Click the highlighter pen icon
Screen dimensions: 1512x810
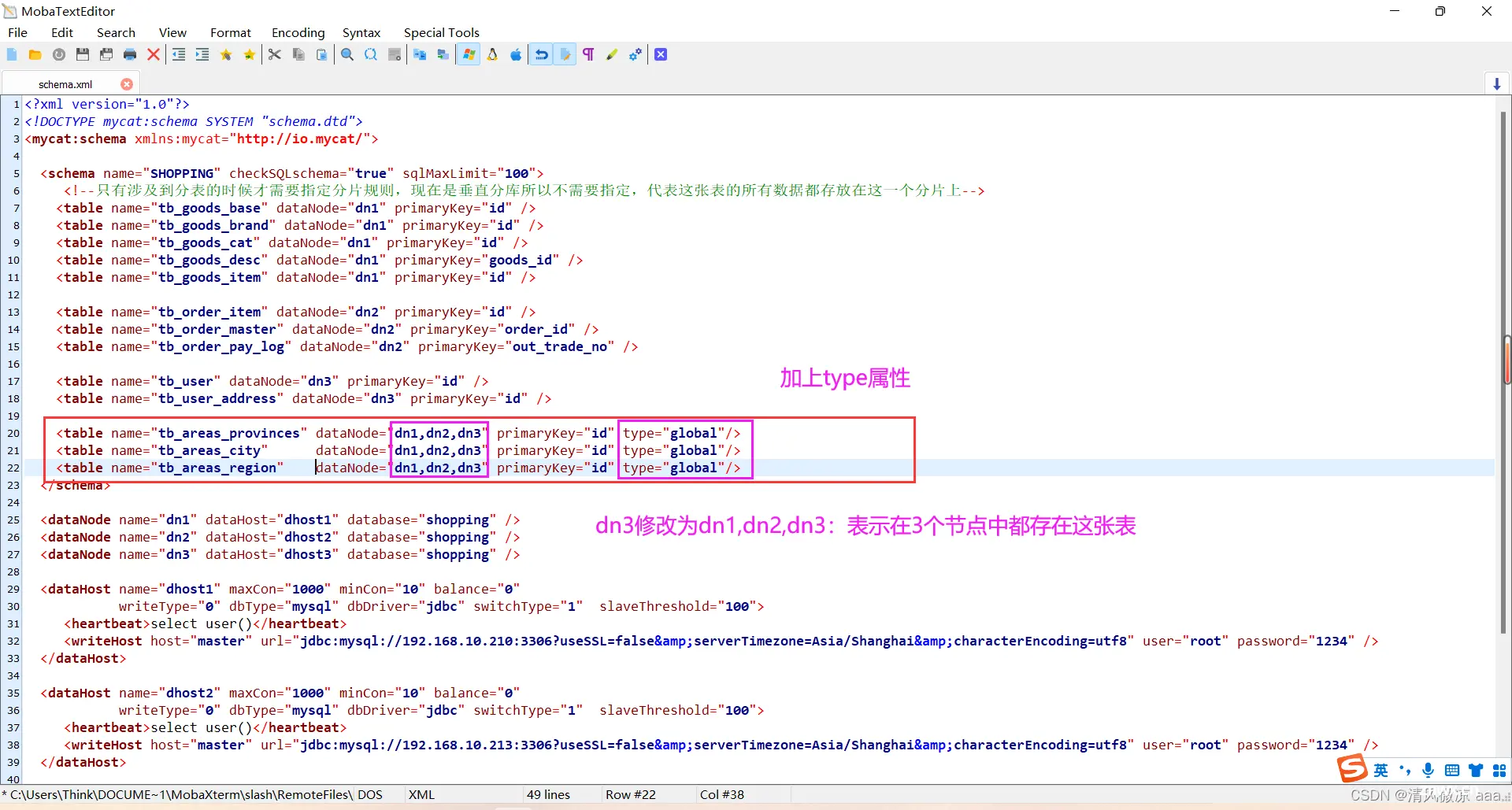tap(612, 54)
